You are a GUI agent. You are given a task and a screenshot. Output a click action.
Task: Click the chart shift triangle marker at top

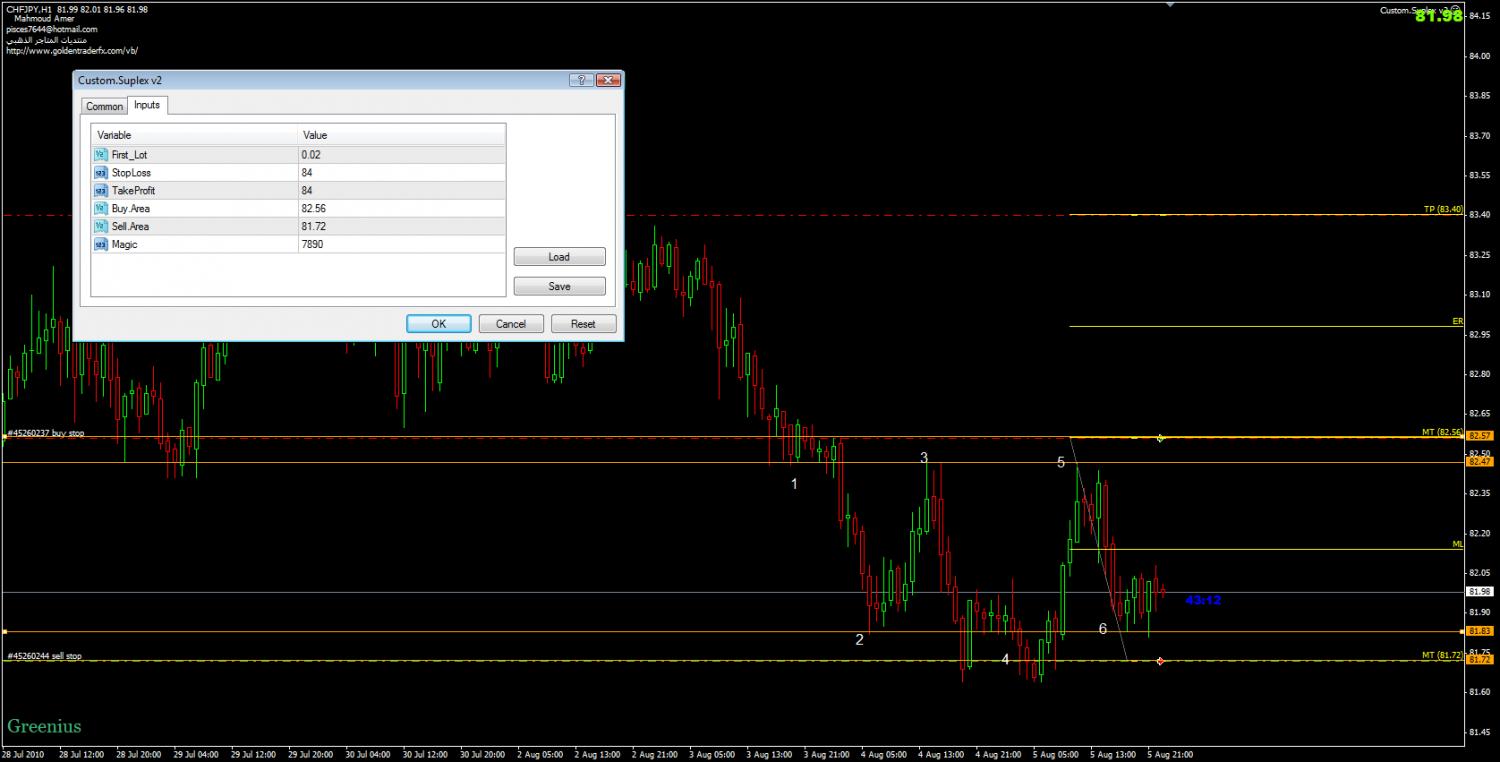pos(1170,4)
